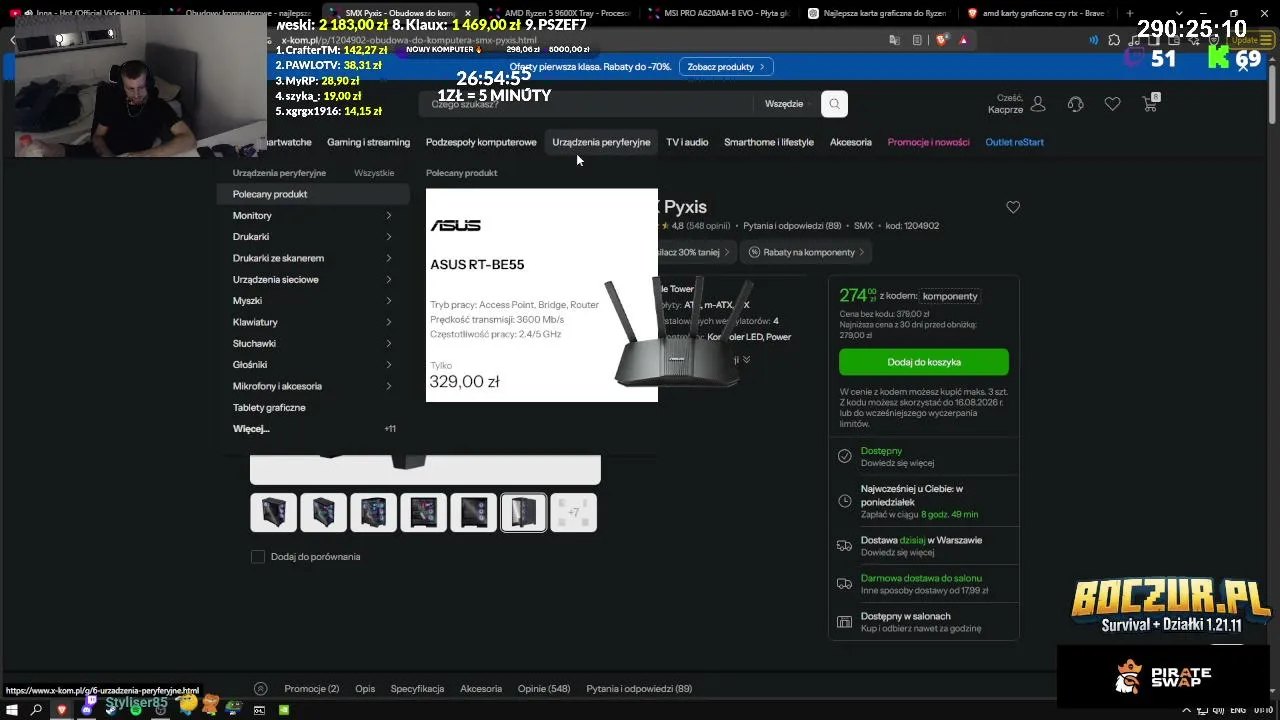Expand the Mikrofony i akcesoria submenu arrow
Image resolution: width=1280 pixels, height=720 pixels.
pyautogui.click(x=389, y=386)
